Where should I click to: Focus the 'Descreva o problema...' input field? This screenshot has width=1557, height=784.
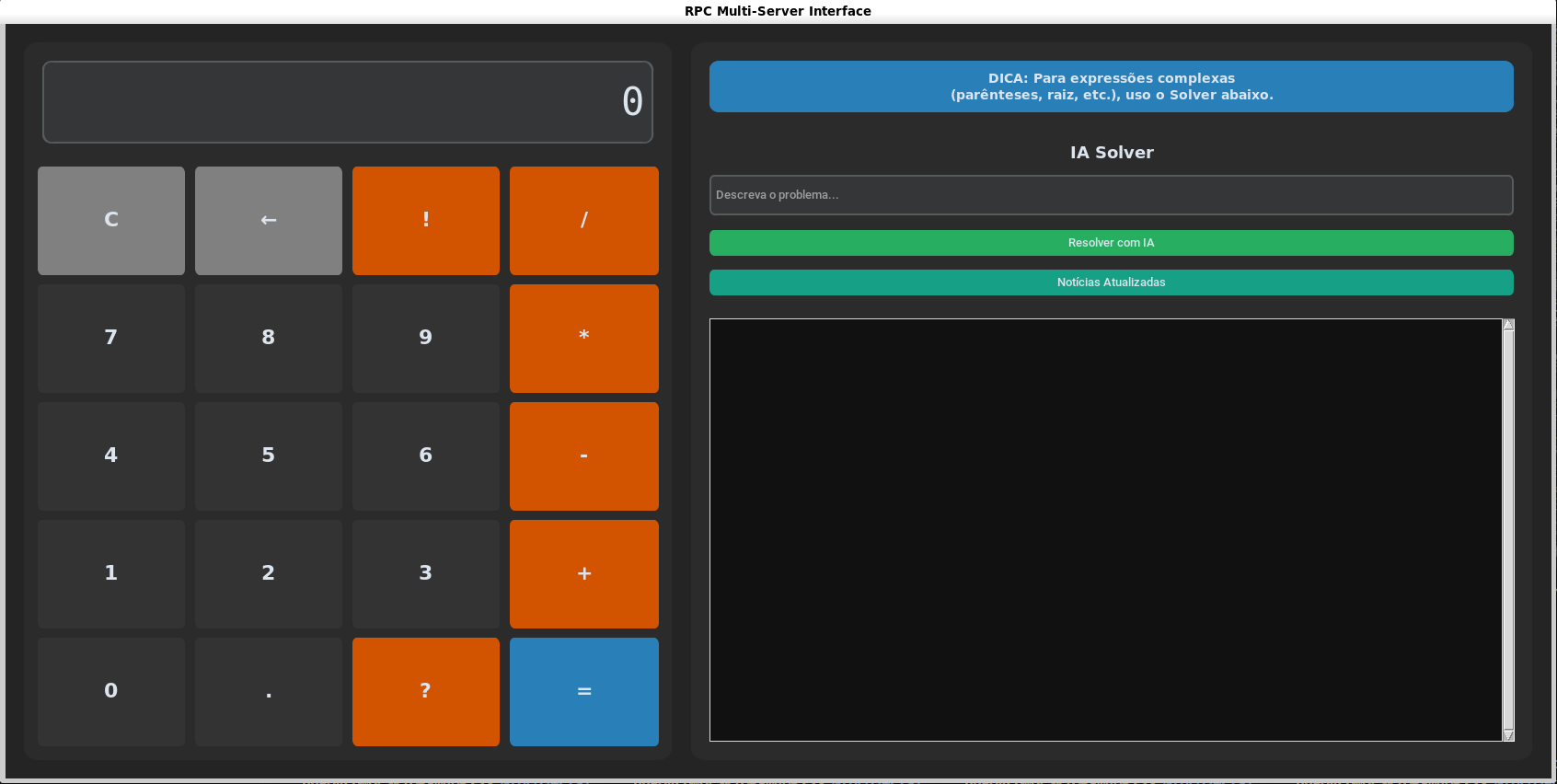[x=1112, y=195]
